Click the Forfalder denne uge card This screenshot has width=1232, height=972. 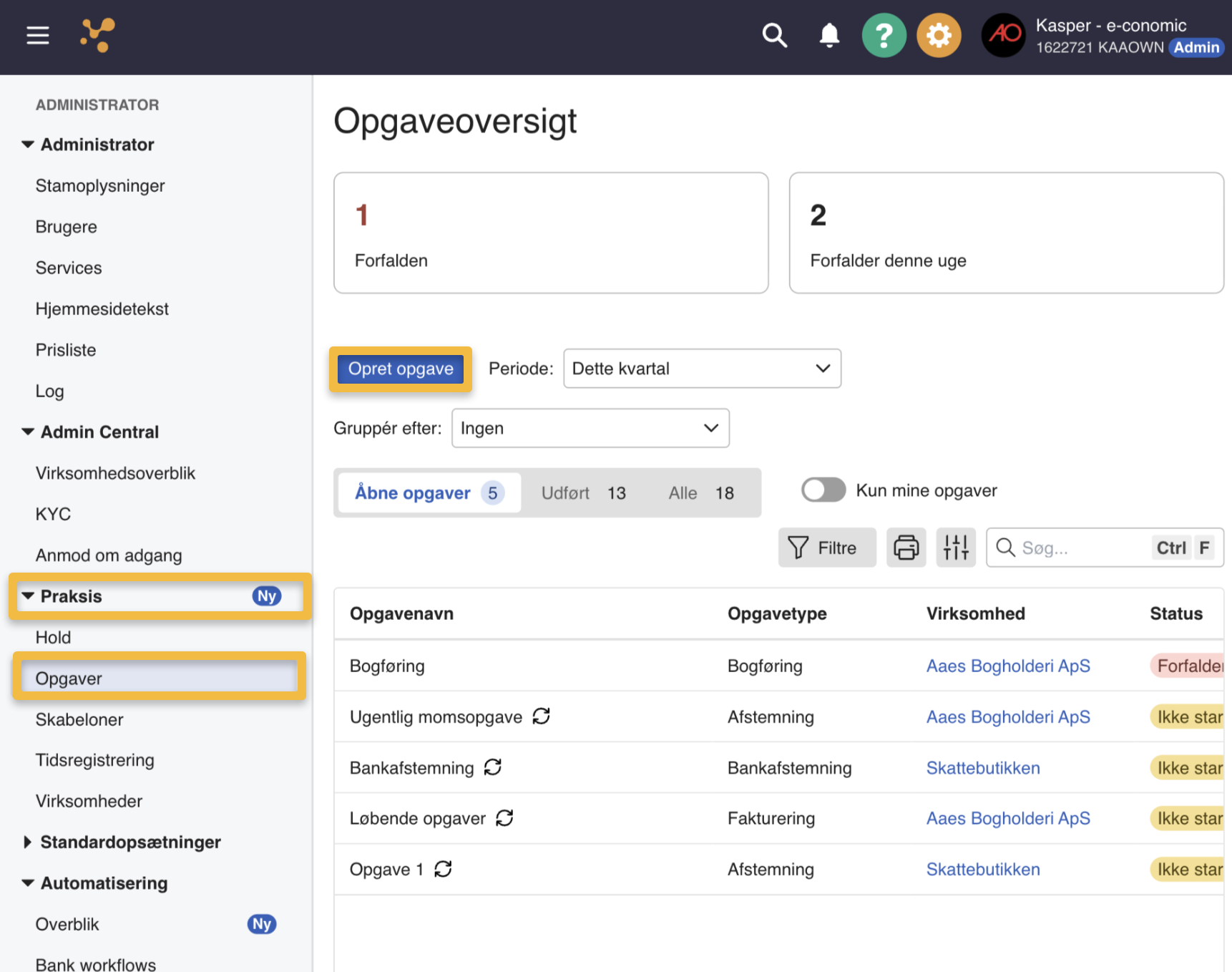[1006, 233]
